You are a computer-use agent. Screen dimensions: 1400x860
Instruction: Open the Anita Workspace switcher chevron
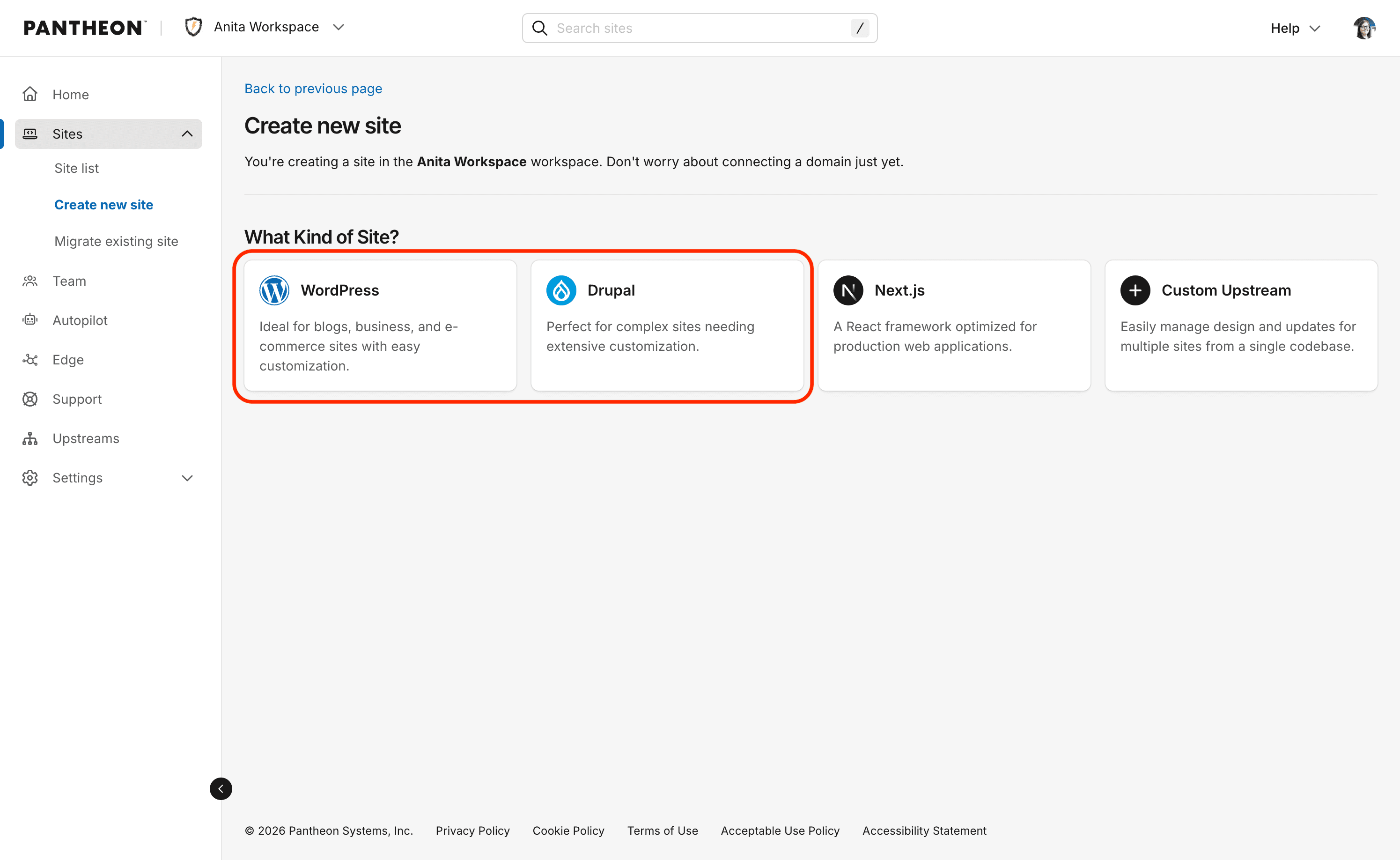(x=339, y=27)
